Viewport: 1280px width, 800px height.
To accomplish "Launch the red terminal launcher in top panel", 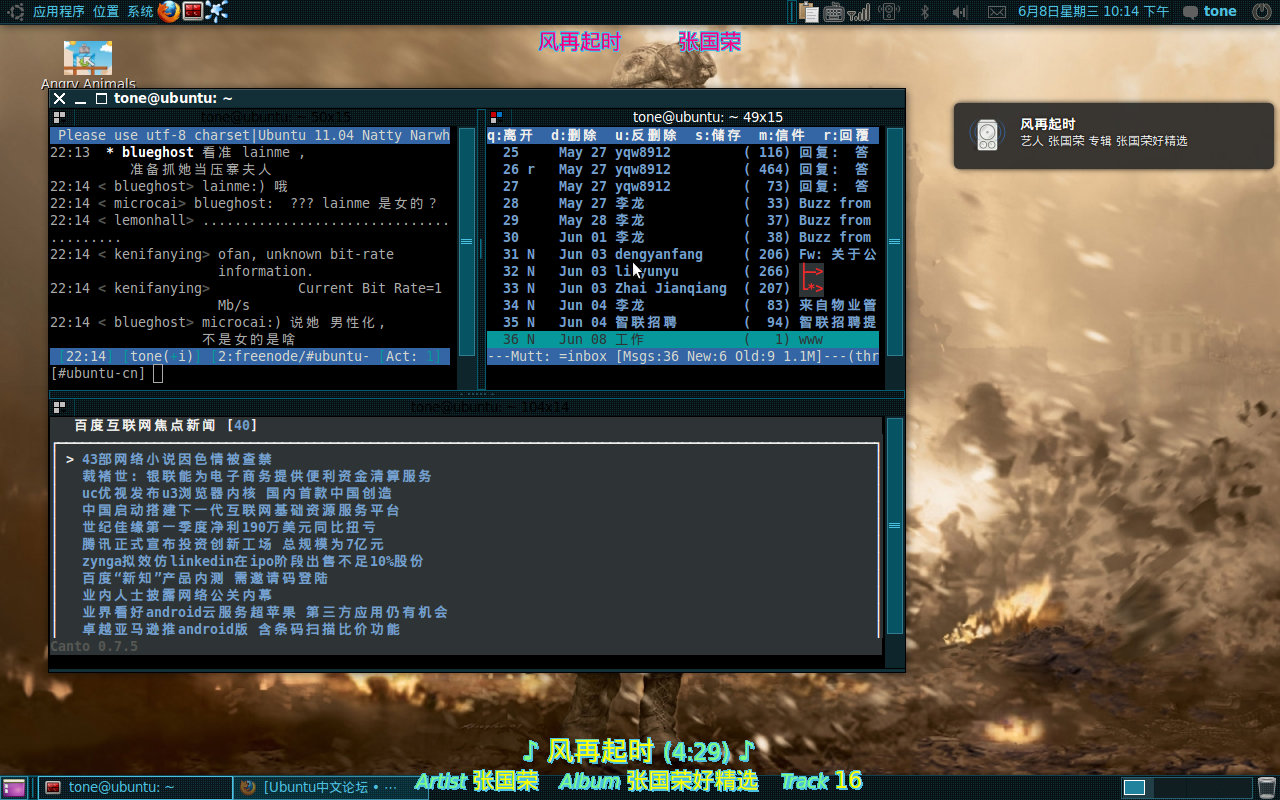I will tap(193, 12).
